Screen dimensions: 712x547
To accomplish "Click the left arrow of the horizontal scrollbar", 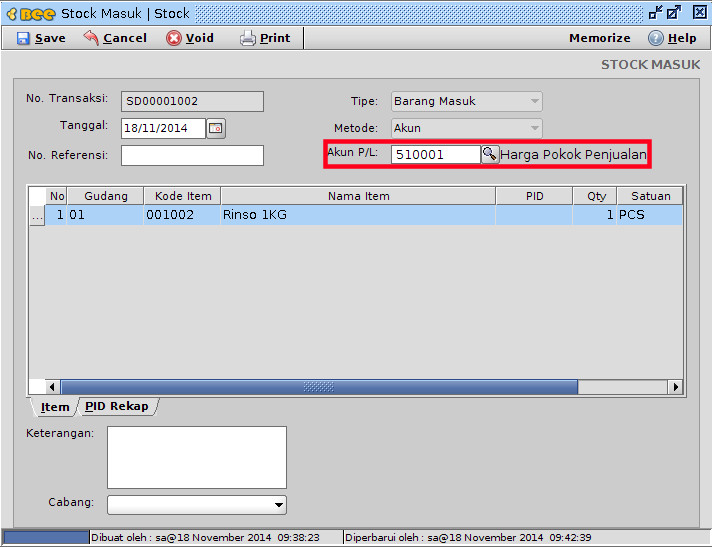I will click(x=52, y=387).
